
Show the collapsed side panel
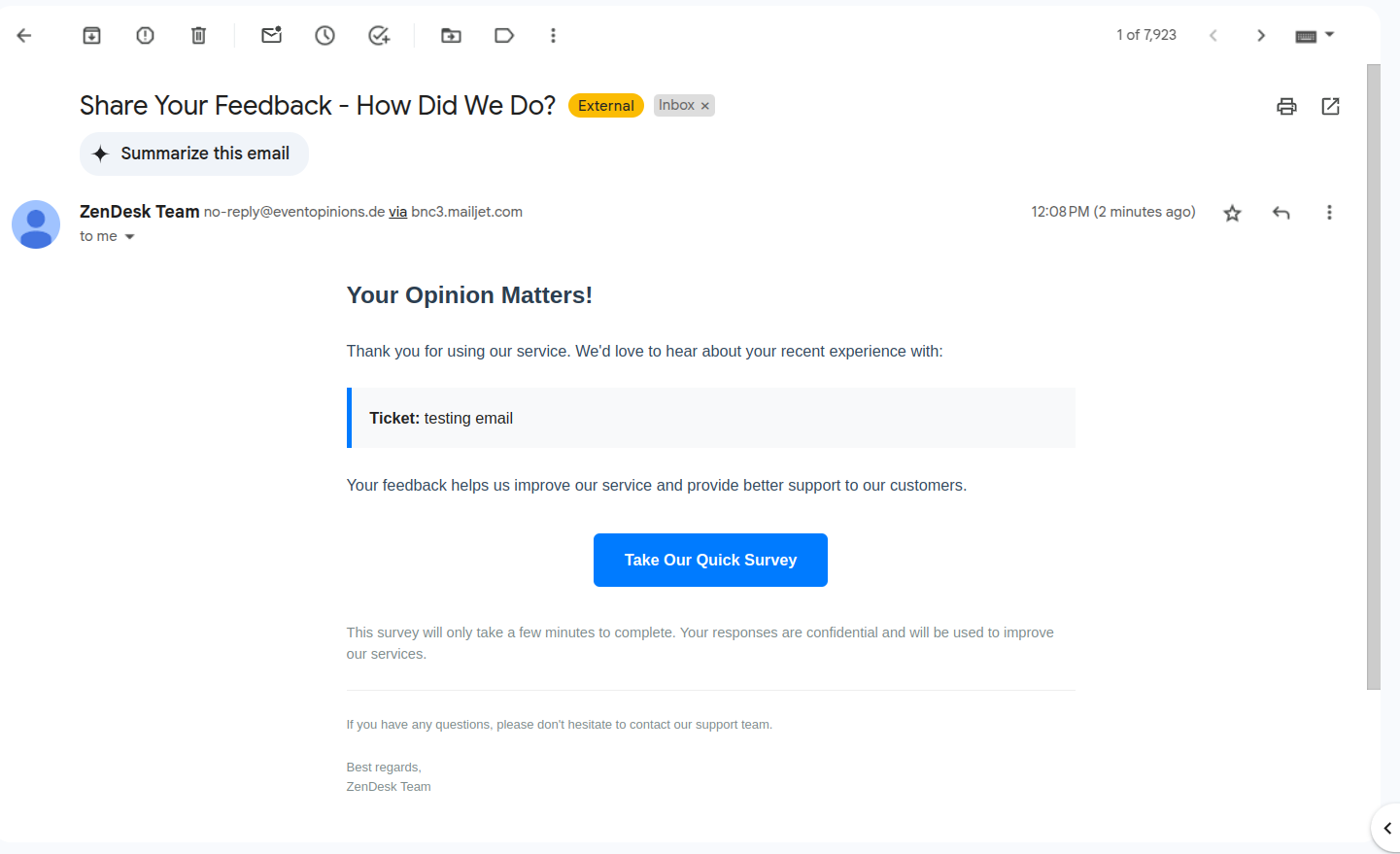click(x=1386, y=829)
